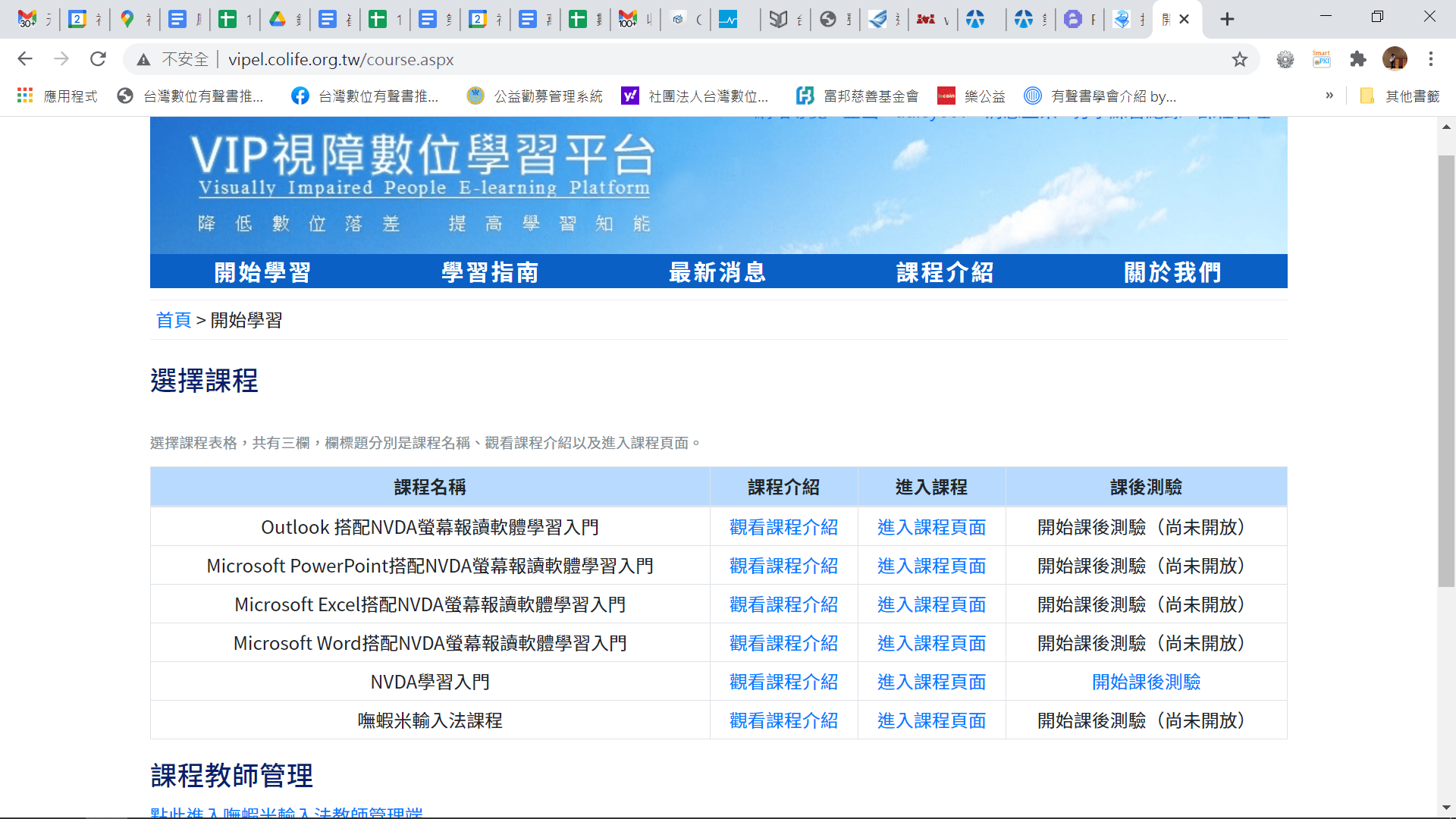Reload the current page
The image size is (1456, 819).
click(x=98, y=59)
